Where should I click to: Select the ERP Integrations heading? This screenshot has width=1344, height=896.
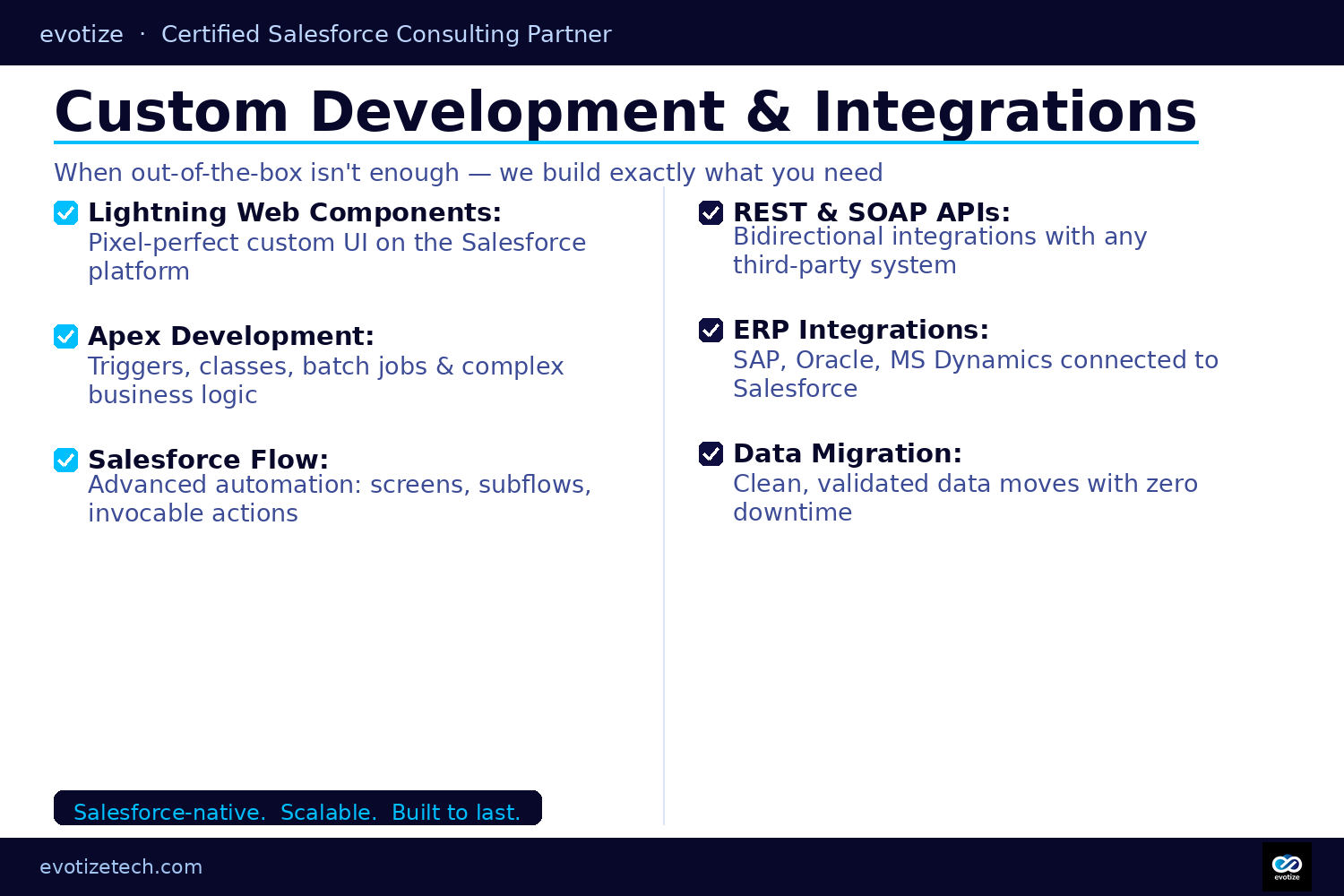860,330
